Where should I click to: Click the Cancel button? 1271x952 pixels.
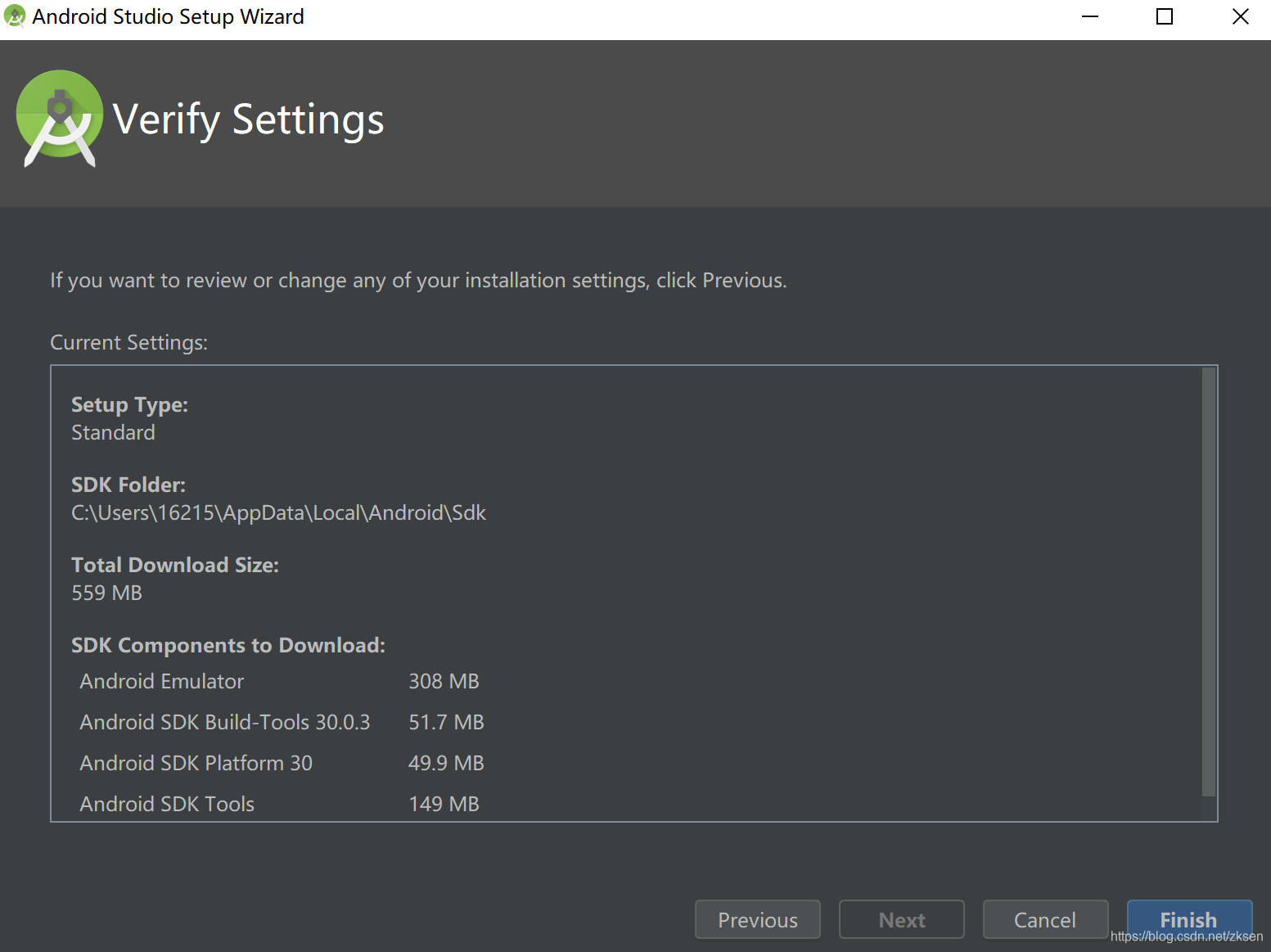pyautogui.click(x=1045, y=919)
